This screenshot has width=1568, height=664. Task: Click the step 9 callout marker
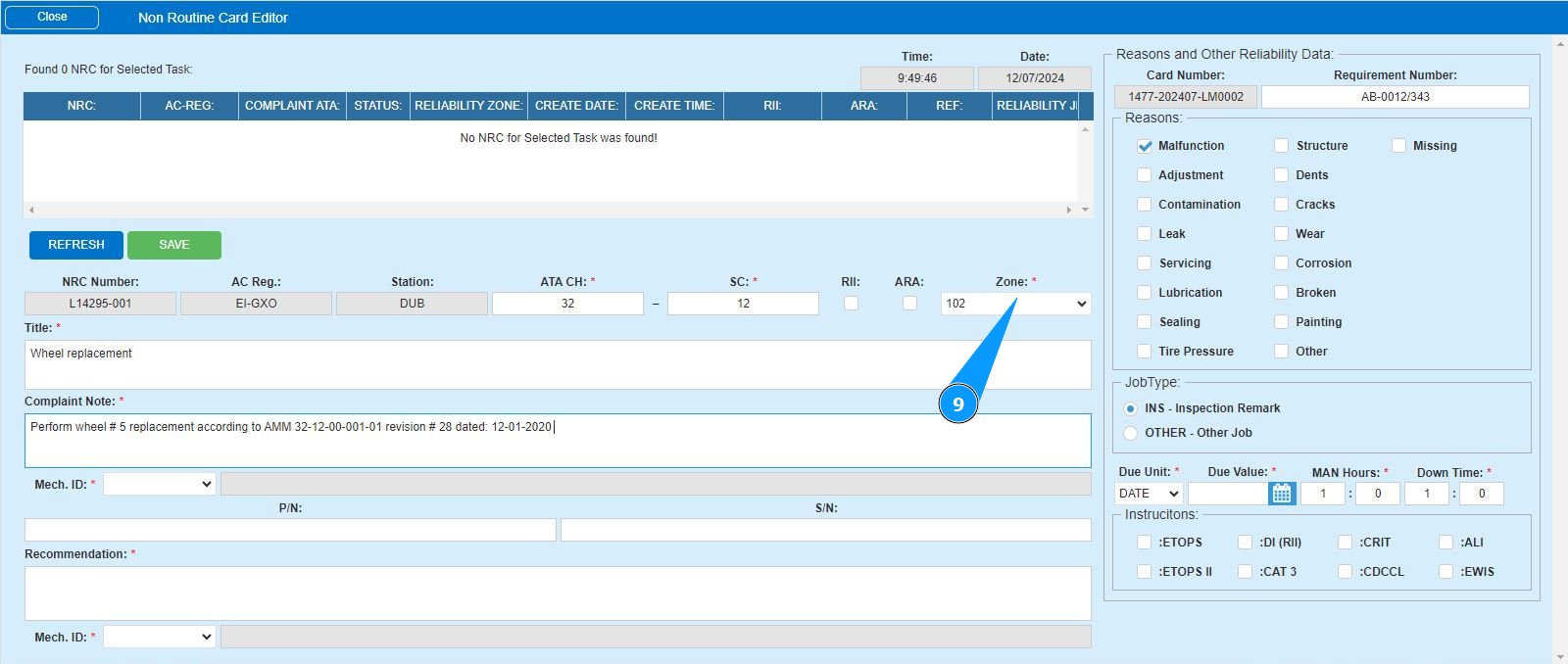957,404
